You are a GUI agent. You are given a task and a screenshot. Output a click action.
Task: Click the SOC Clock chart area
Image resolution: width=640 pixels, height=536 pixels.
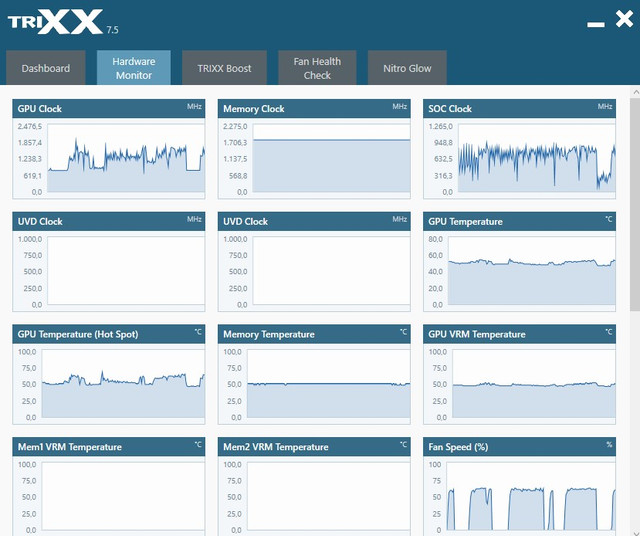536,158
